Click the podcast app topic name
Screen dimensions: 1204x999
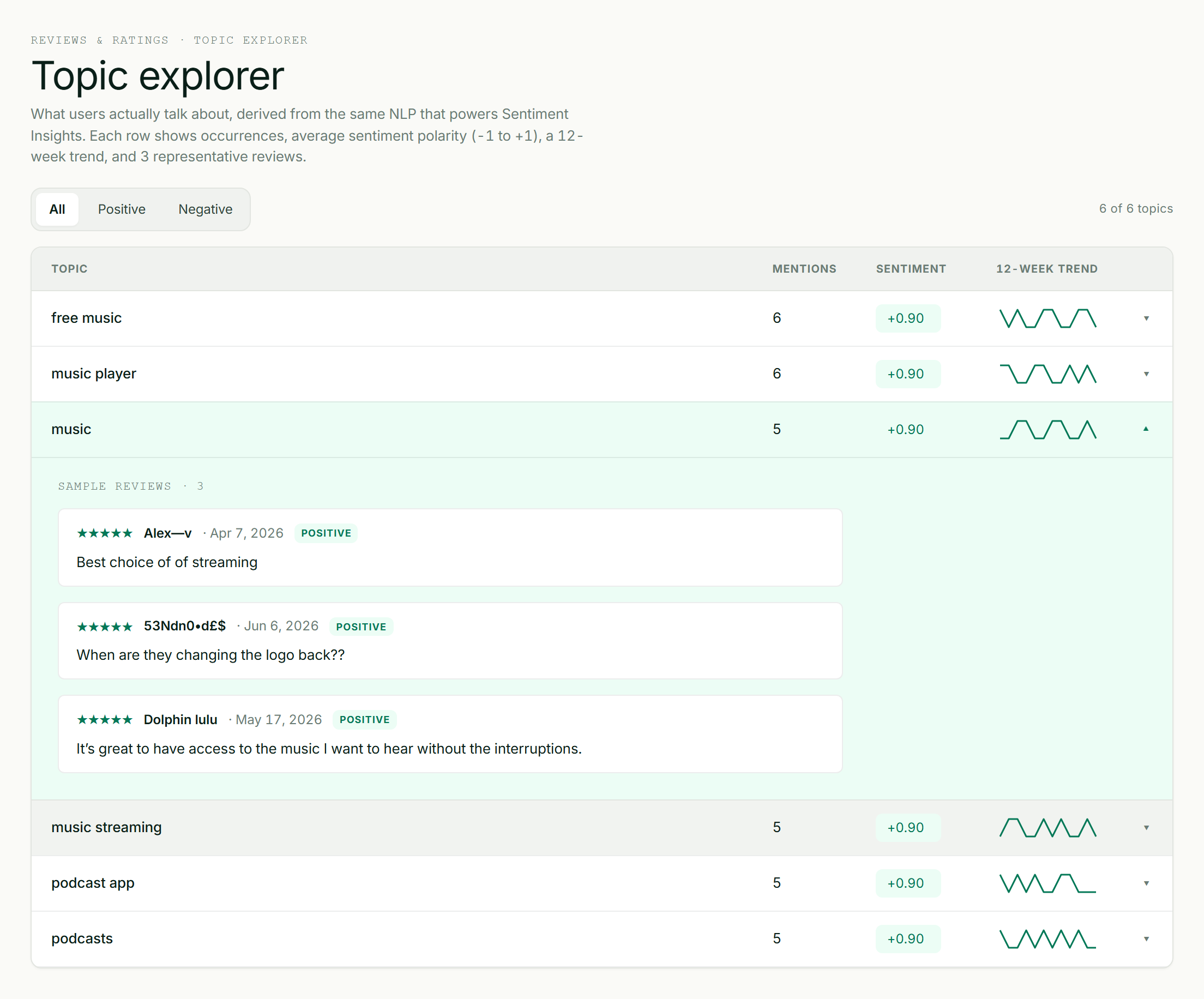click(x=93, y=883)
